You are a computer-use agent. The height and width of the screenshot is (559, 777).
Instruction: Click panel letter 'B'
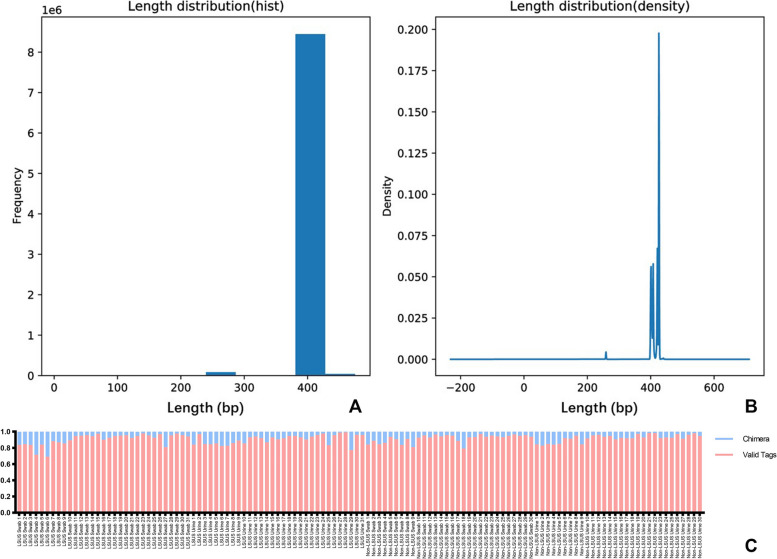(x=751, y=406)
